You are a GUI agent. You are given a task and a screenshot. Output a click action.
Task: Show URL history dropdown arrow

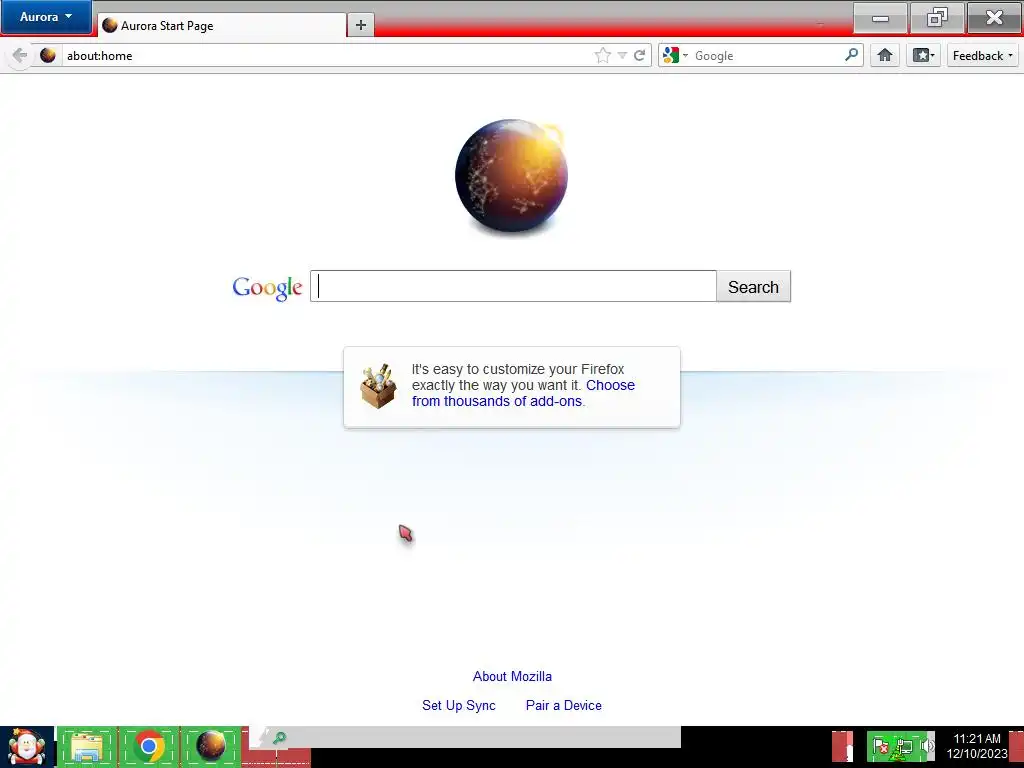point(622,56)
